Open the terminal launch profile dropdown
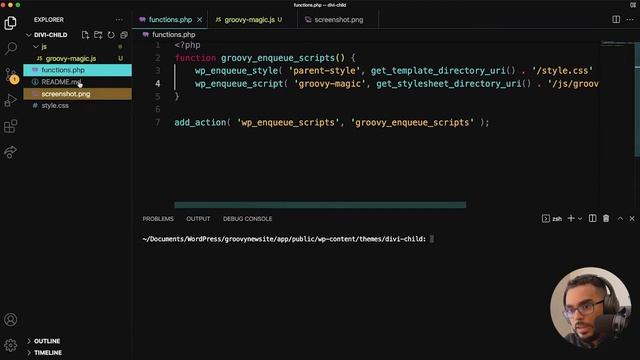 (580, 219)
